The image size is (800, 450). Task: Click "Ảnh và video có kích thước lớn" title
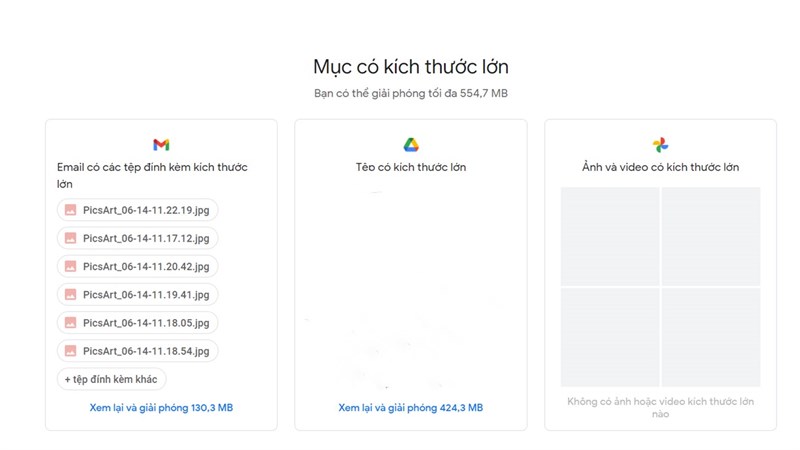click(660, 167)
